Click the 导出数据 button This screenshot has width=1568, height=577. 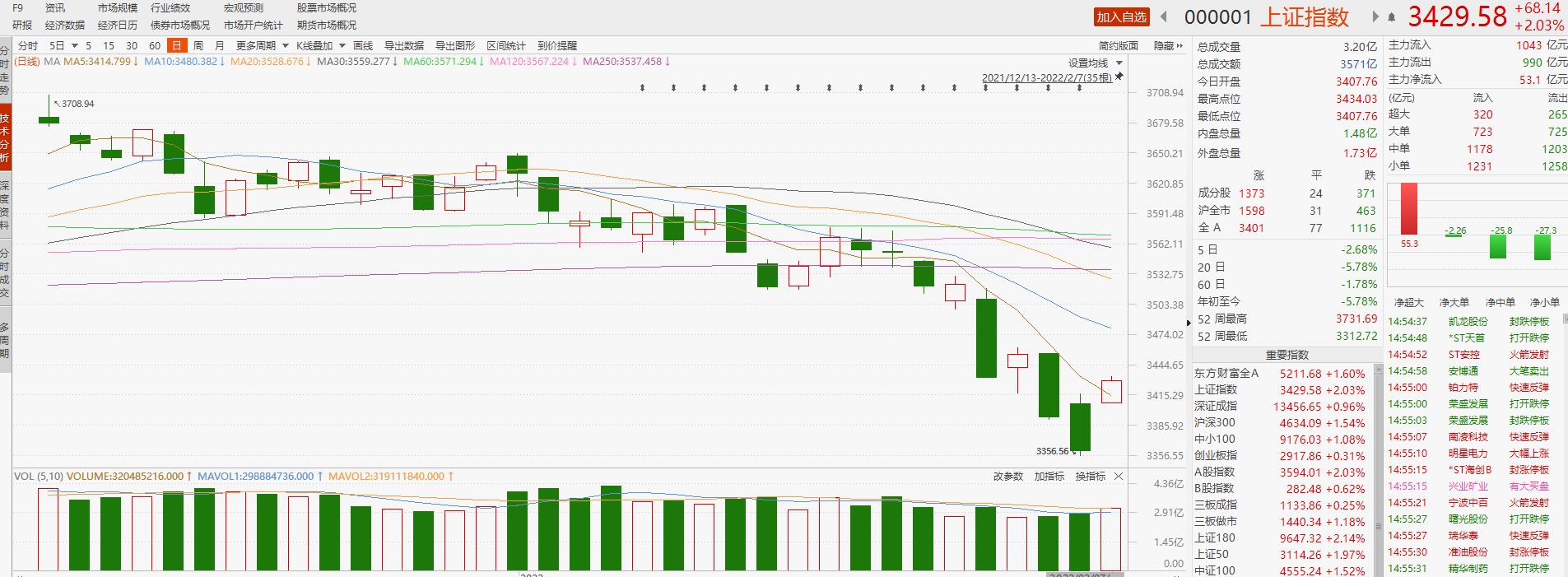(403, 46)
